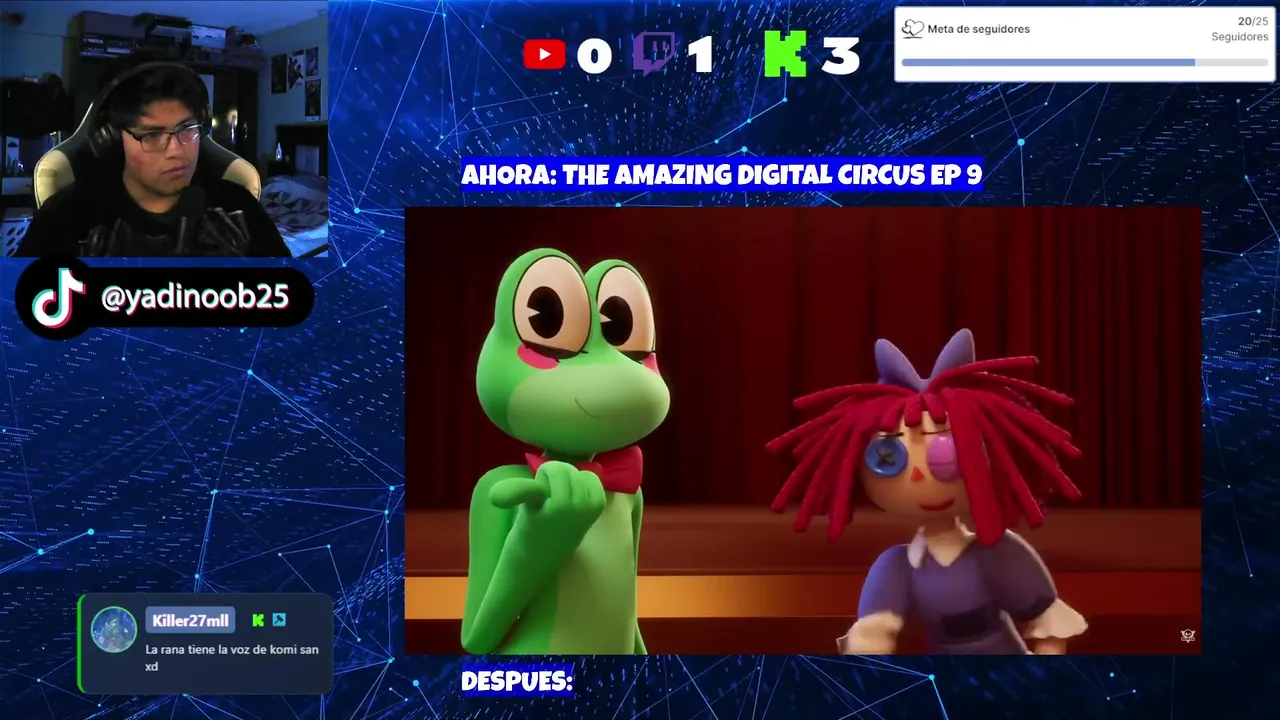Click the follower goal progress bar
Image resolution: width=1280 pixels, height=720 pixels.
tap(1085, 62)
